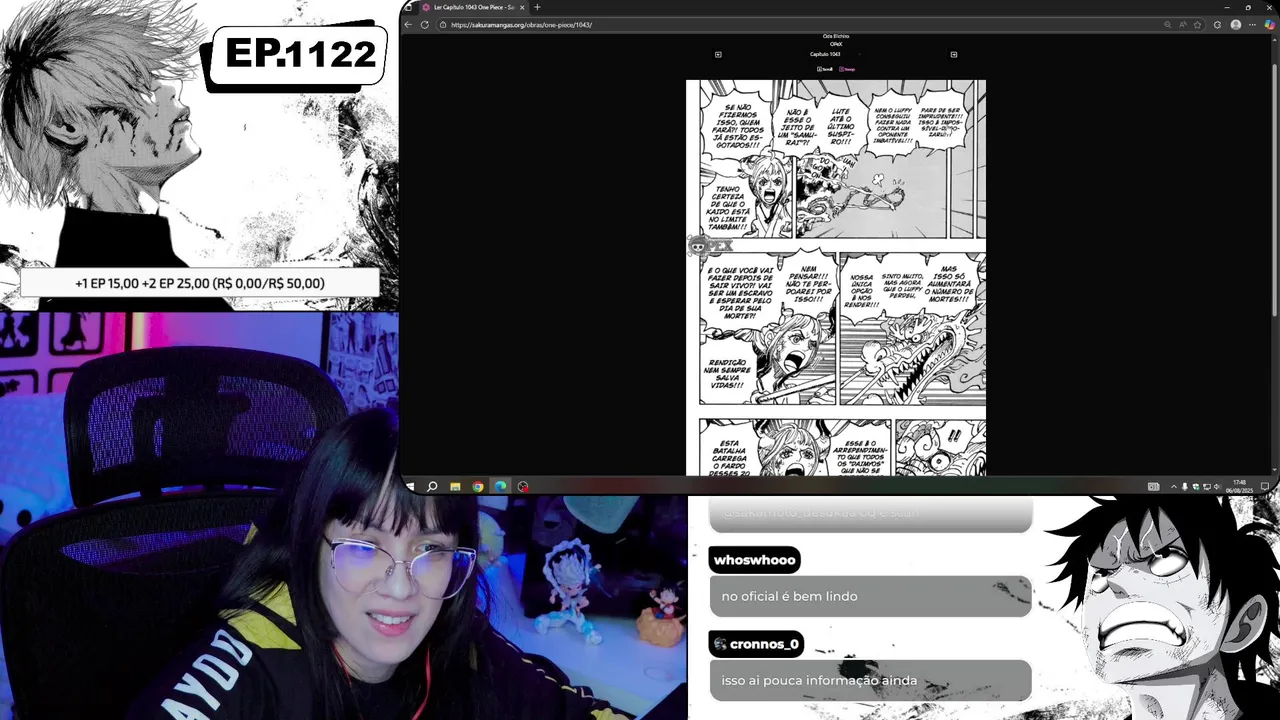This screenshot has height=720, width=1280.
Task: Close the Ler Capítulo 1043 tab
Action: pyautogui.click(x=522, y=7)
